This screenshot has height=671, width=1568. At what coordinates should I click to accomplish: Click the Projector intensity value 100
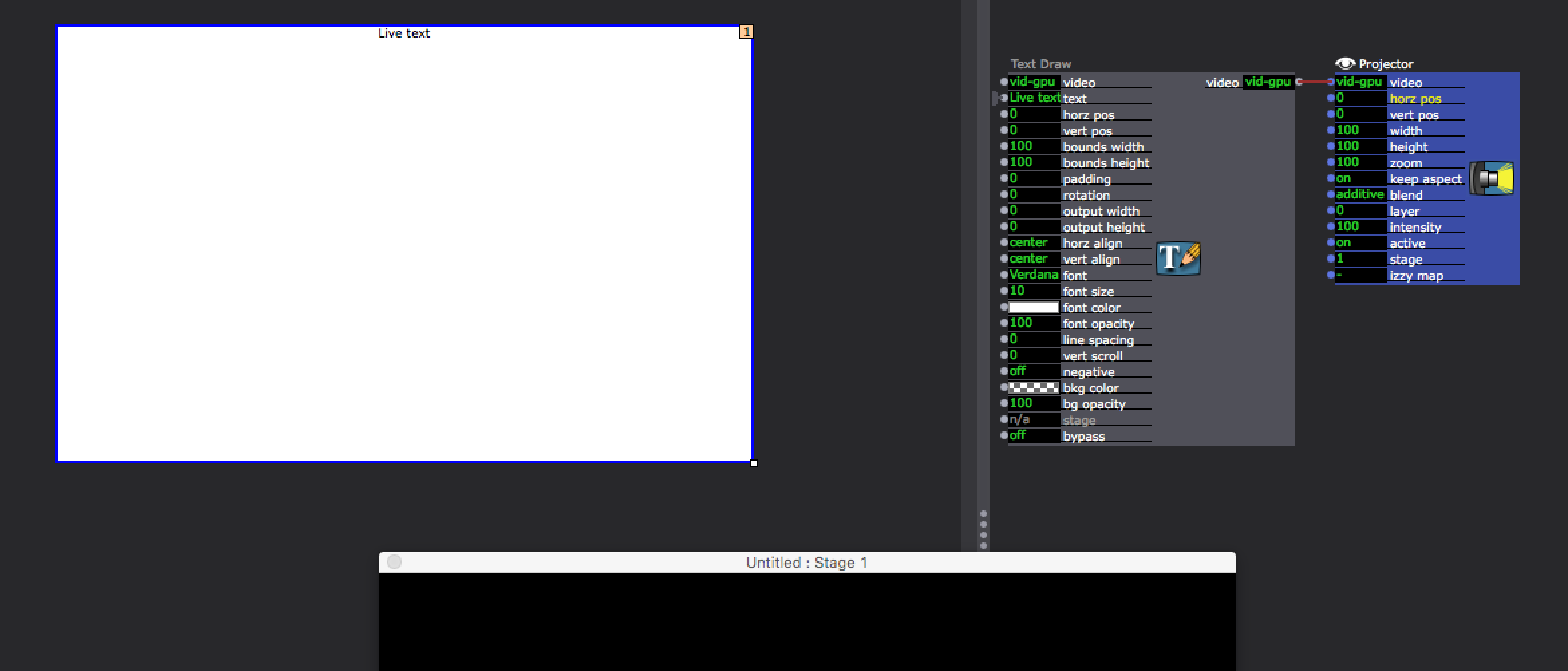click(1361, 226)
